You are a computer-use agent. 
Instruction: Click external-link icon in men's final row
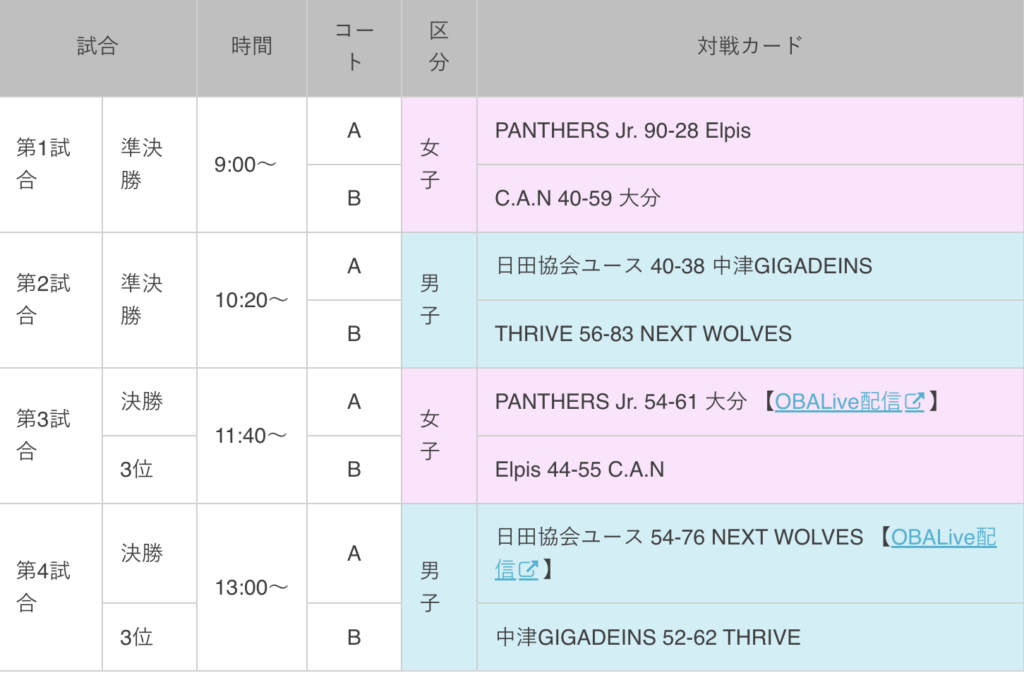[x=528, y=570]
